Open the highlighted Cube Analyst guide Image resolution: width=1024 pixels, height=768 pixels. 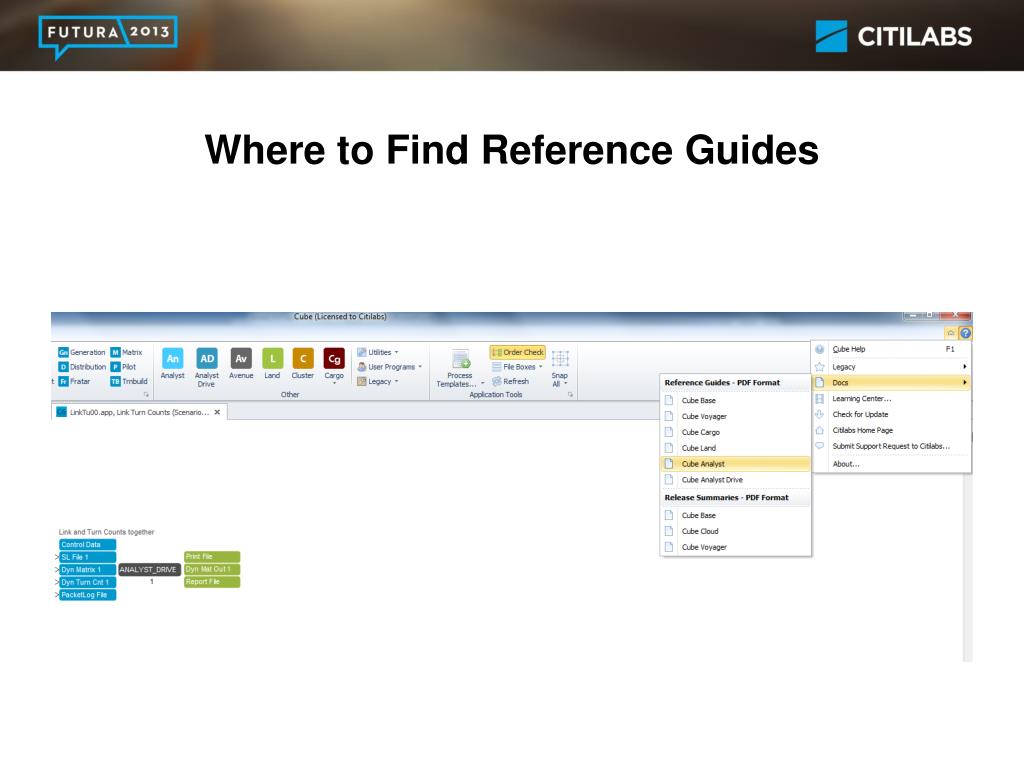click(735, 464)
